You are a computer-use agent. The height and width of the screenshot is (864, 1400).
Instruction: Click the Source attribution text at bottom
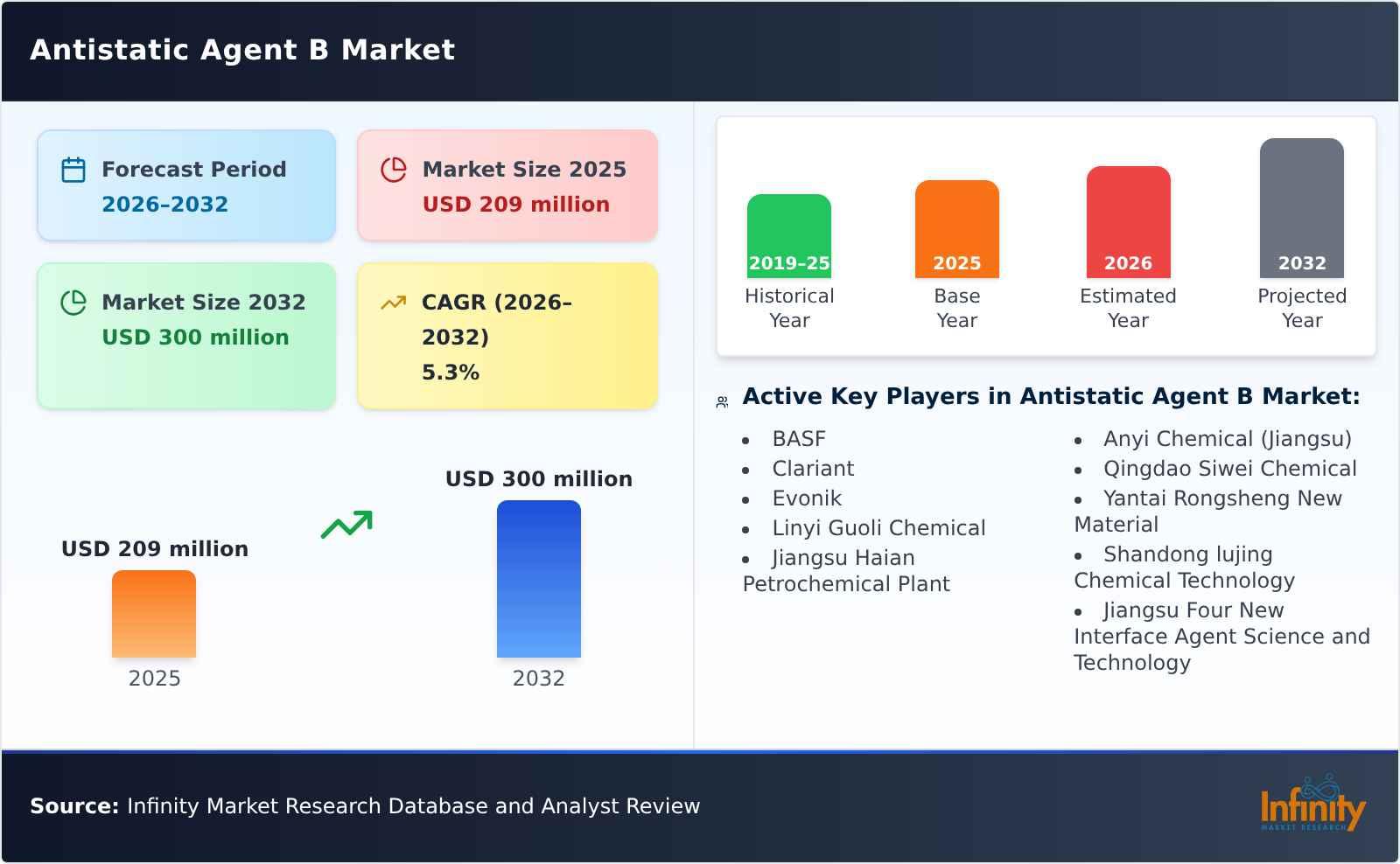pyautogui.click(x=365, y=806)
